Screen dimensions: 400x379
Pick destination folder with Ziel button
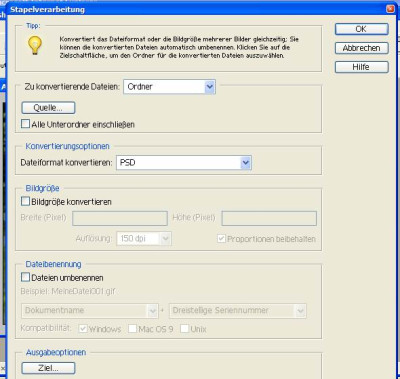(48, 368)
